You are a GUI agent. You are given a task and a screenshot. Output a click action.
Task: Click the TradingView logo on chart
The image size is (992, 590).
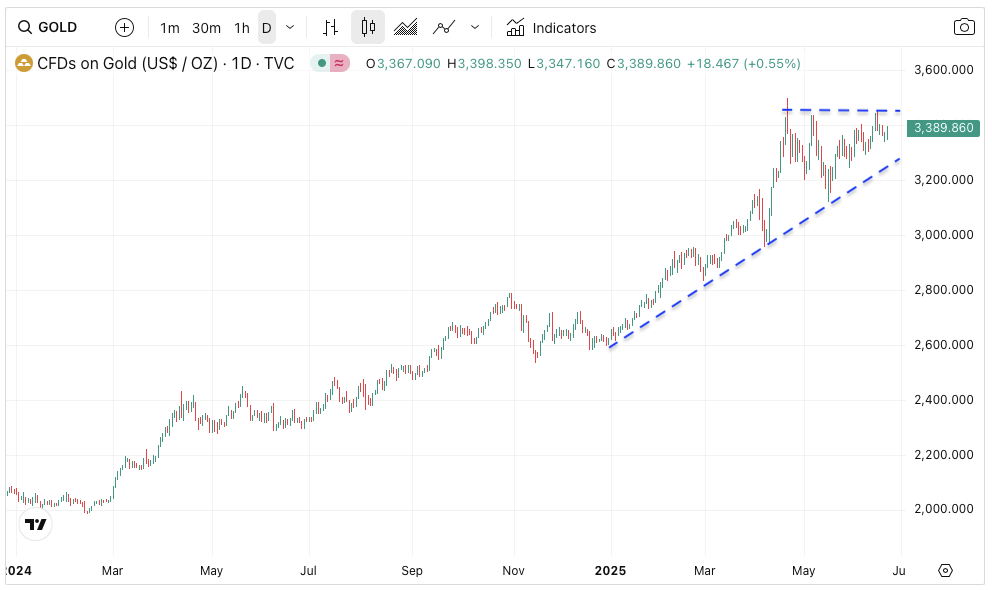(x=36, y=524)
